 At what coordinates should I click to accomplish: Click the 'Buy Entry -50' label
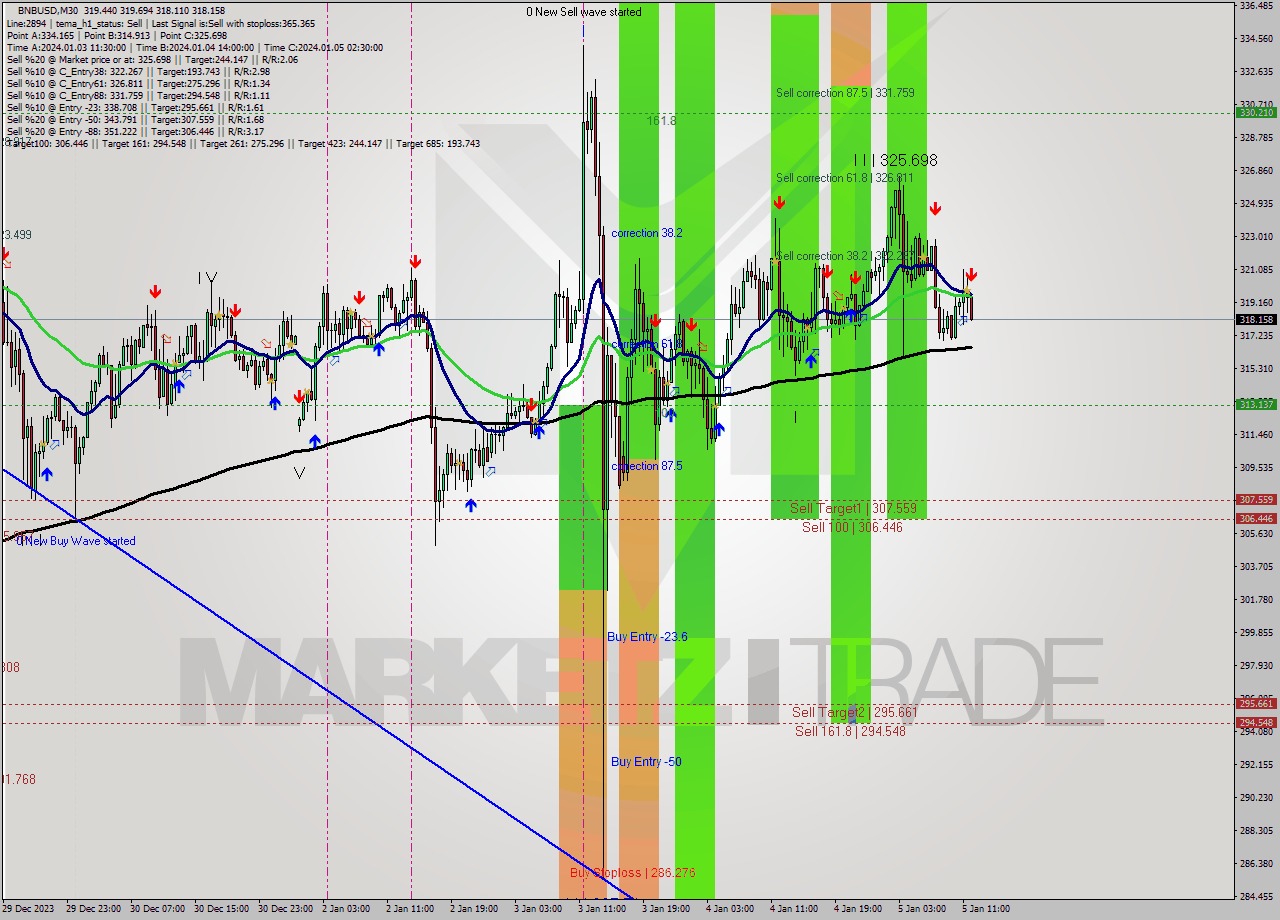[646, 762]
